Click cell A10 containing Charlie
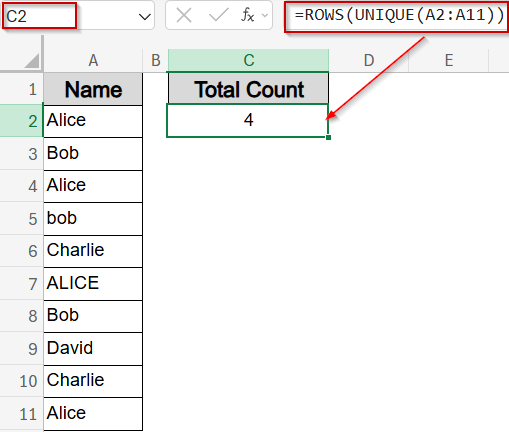 coord(93,381)
